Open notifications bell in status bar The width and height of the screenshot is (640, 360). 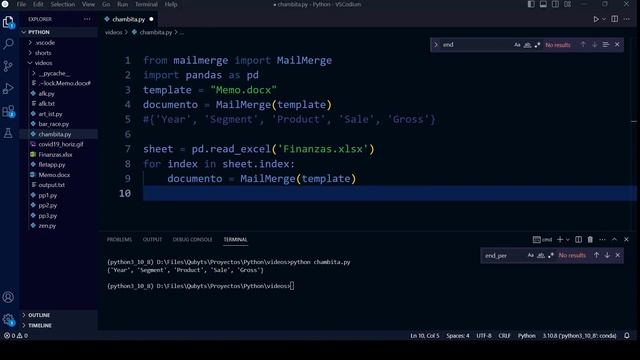point(627,336)
